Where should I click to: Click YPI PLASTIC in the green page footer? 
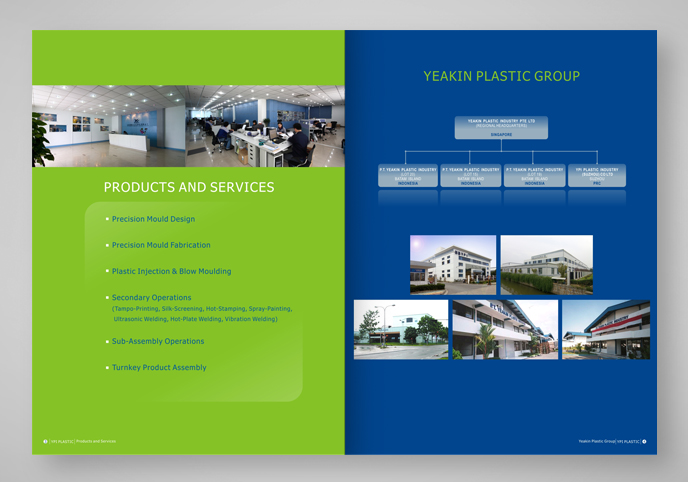62,442
